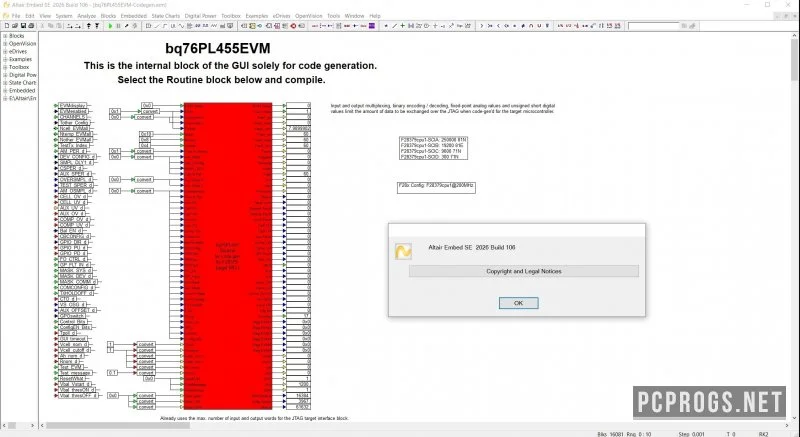Expand the eDrives tree node
Image resolution: width=800 pixels, height=437 pixels.
[5, 52]
